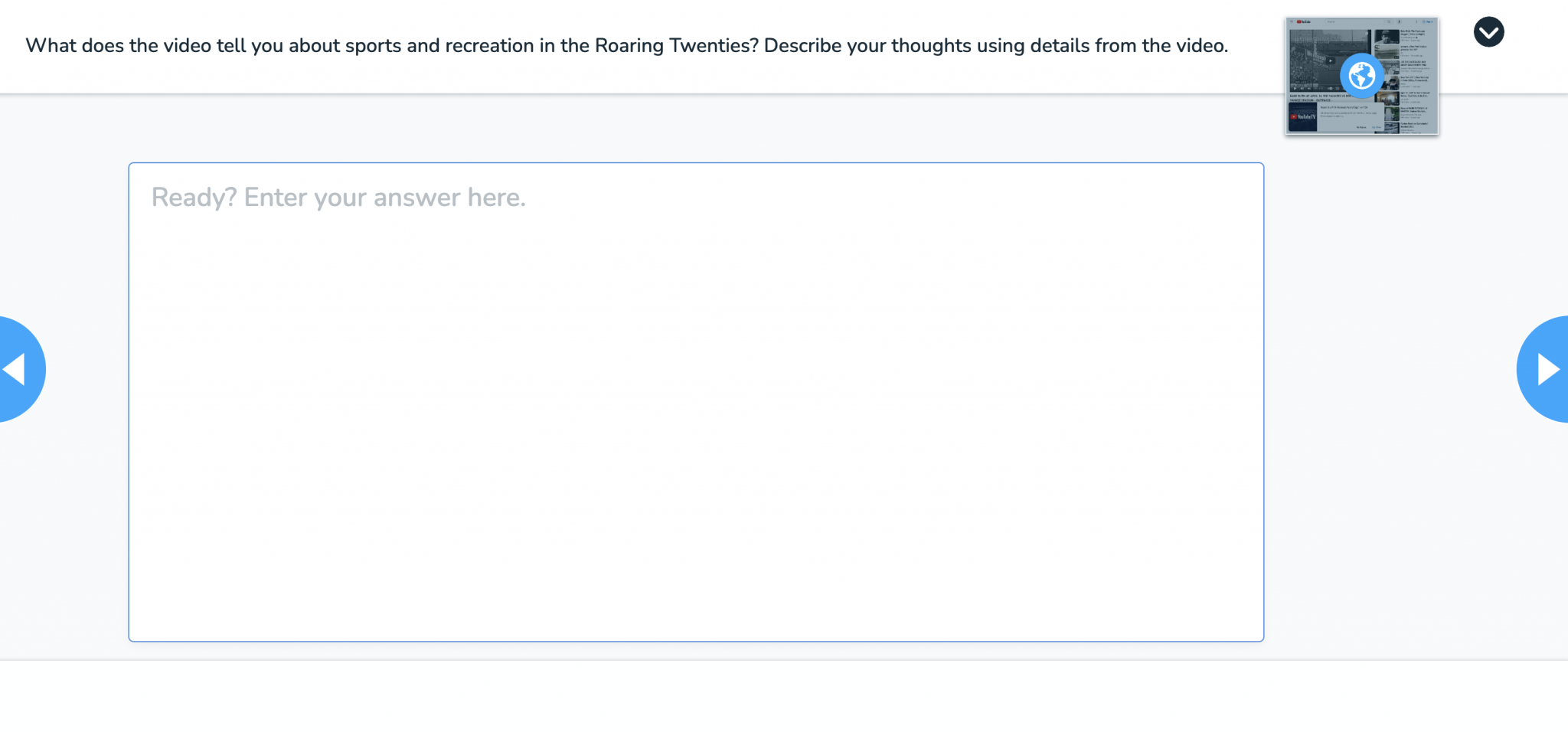Collapse the question prompt header
This screenshot has width=1568, height=732.
[x=1488, y=32]
